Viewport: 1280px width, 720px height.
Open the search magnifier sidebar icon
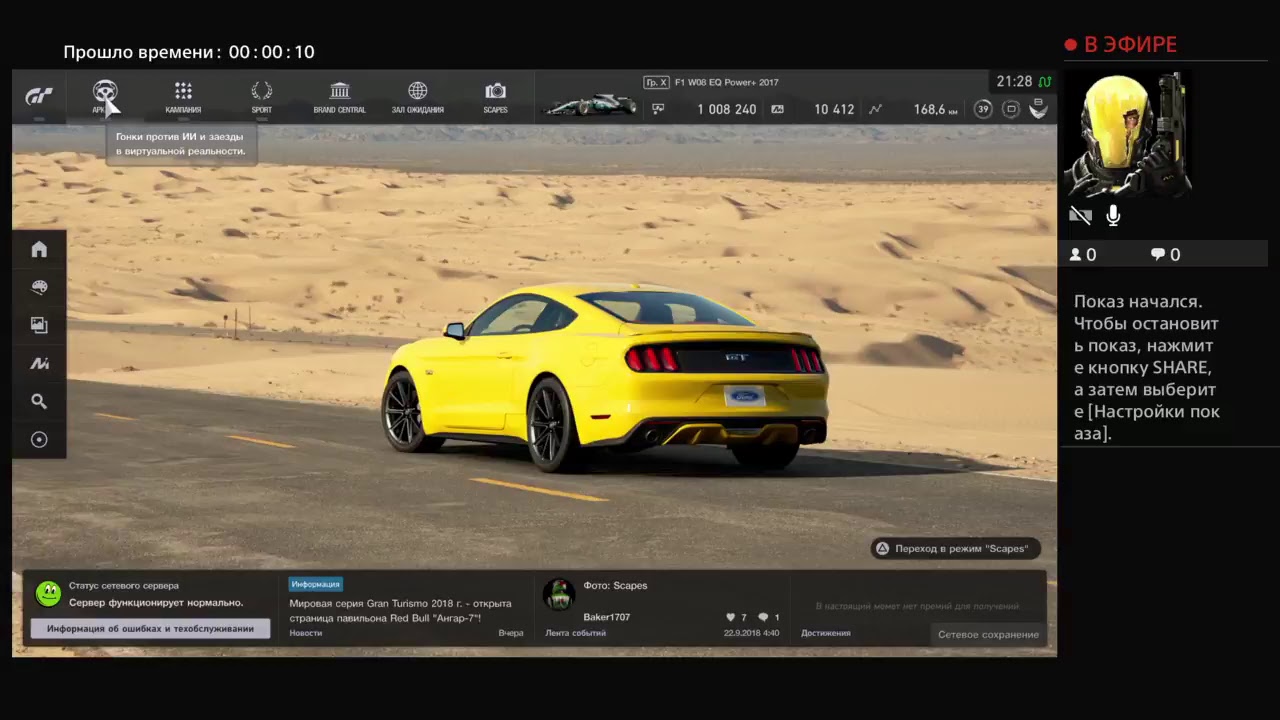[x=39, y=401]
